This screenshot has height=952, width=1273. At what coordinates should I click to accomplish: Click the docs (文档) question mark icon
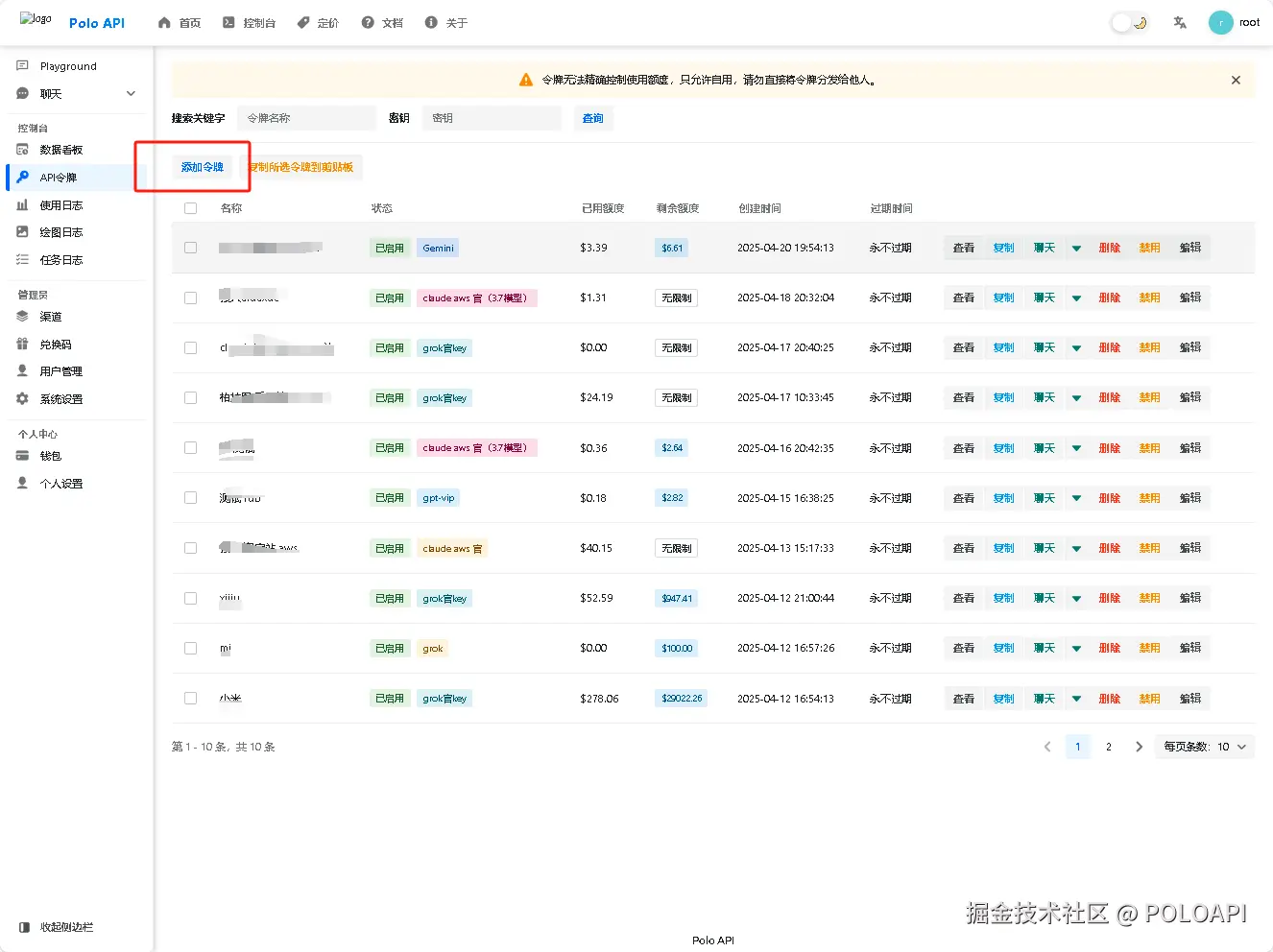[368, 22]
